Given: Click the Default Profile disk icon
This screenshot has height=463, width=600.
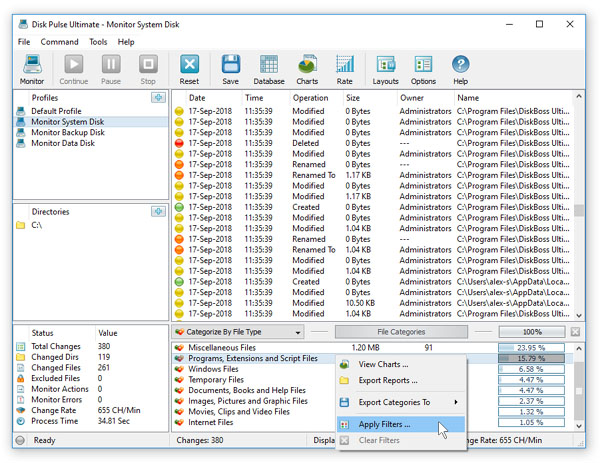Looking at the screenshot, I should click(x=21, y=111).
